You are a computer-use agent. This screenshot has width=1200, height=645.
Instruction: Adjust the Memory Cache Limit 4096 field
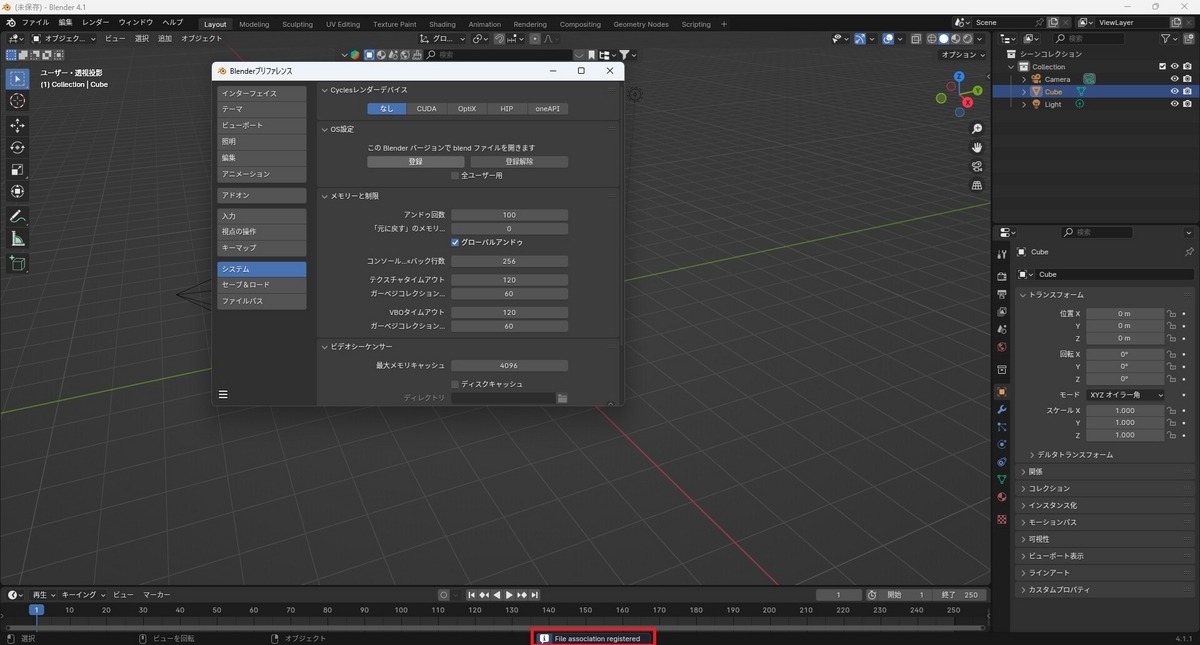[x=509, y=366]
